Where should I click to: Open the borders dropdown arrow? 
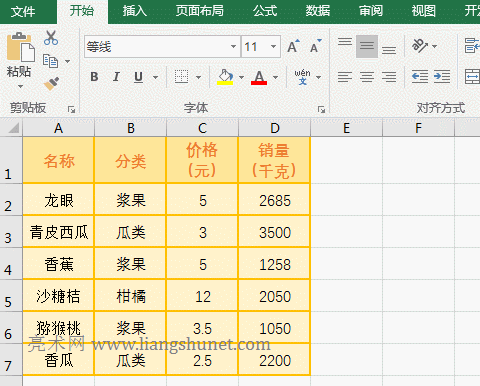click(x=199, y=78)
